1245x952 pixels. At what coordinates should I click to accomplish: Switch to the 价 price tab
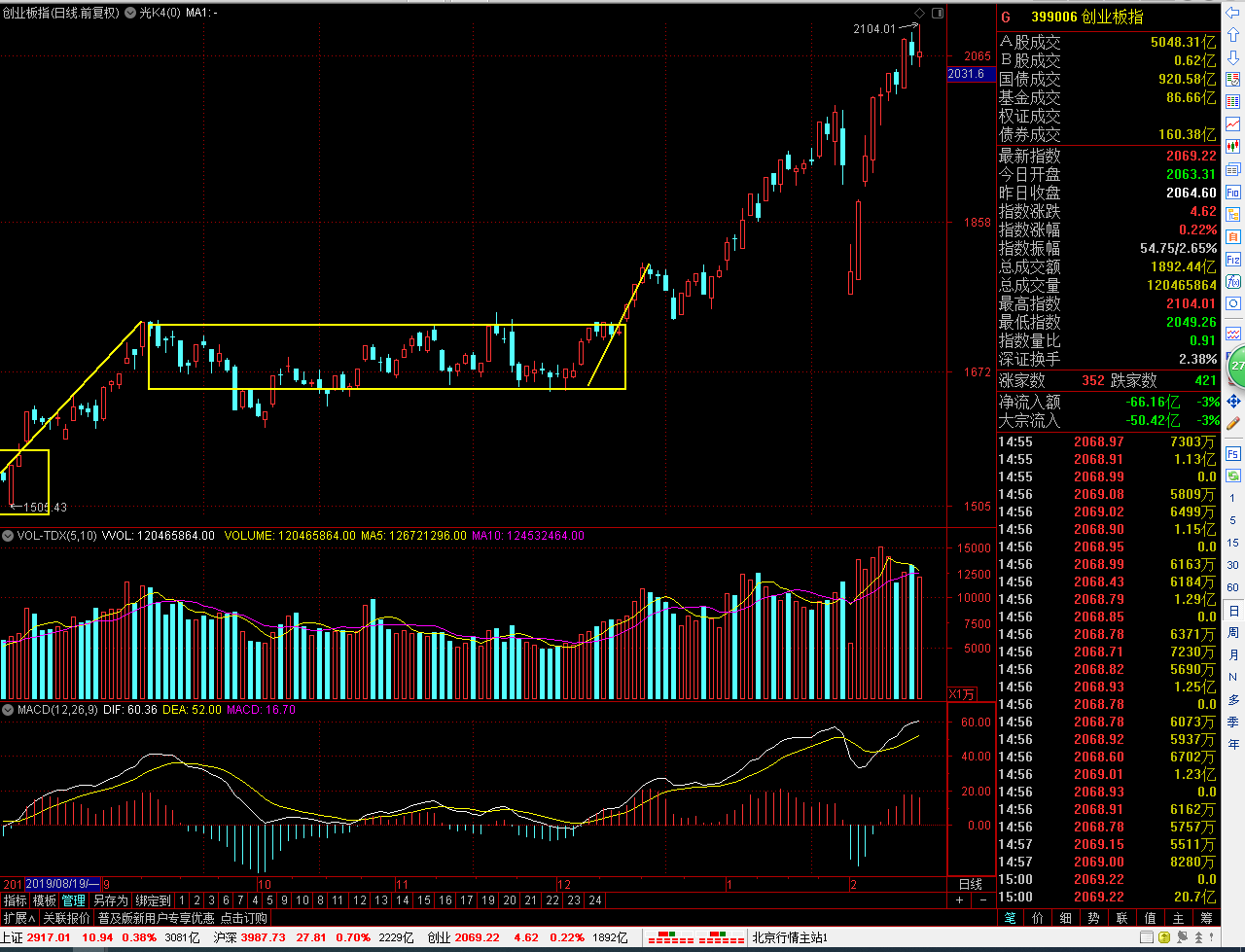pyautogui.click(x=1039, y=917)
